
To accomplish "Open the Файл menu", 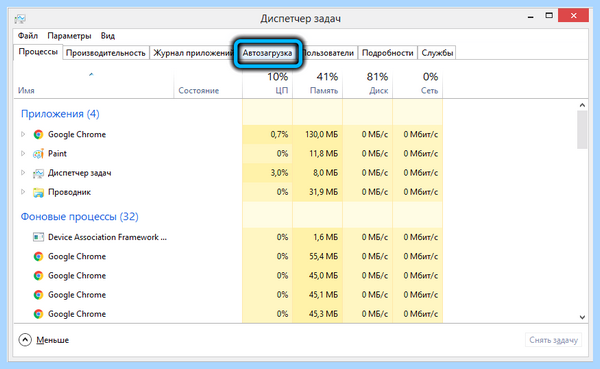I will (28, 36).
